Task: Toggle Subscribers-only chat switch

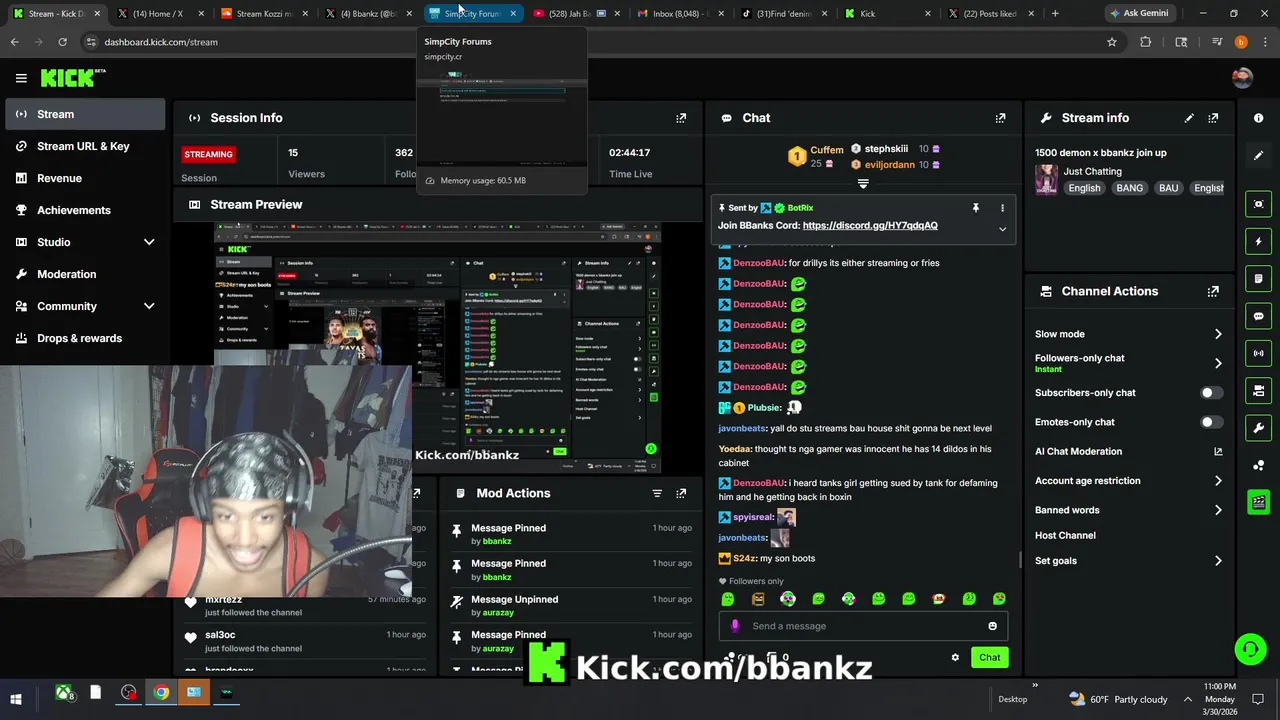Action: pos(1211,393)
